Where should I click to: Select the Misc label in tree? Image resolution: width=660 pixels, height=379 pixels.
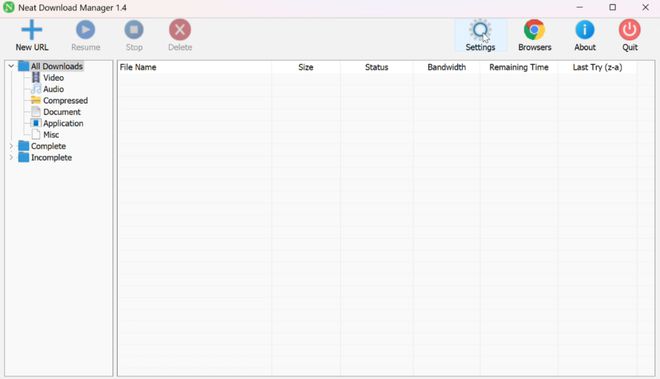pyautogui.click(x=51, y=134)
